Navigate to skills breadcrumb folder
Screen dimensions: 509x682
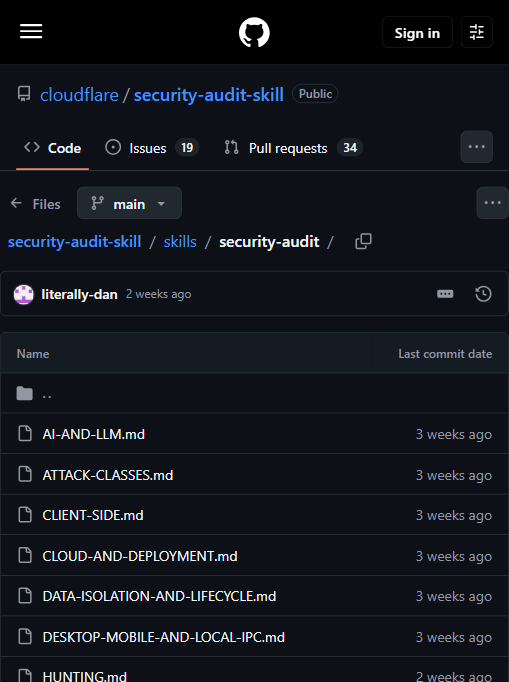click(180, 242)
